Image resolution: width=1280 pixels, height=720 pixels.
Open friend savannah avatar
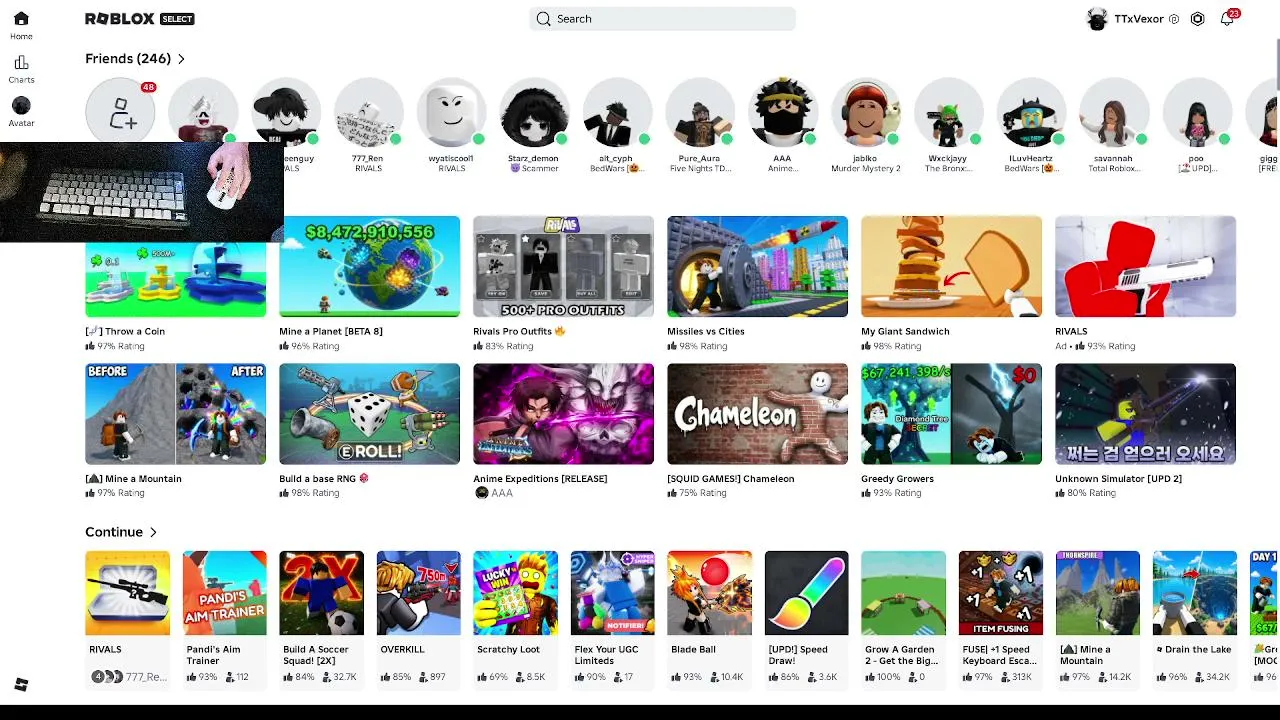1113,113
